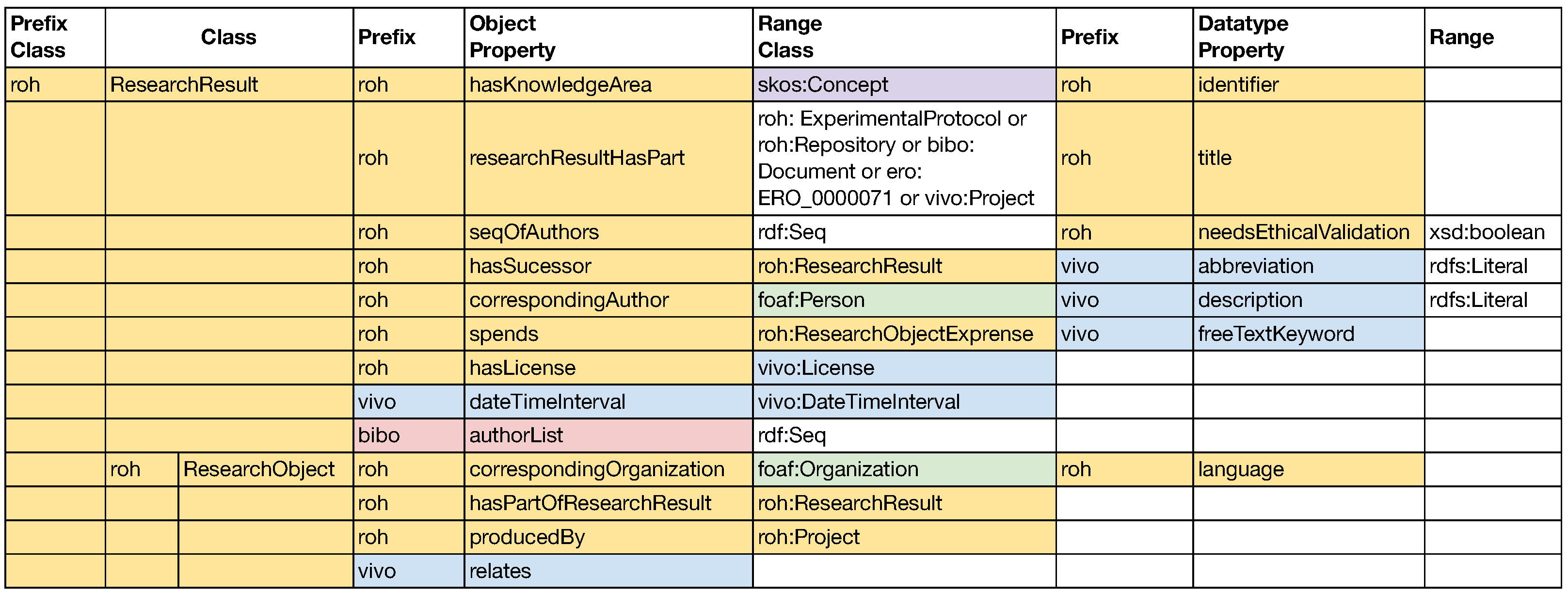Click the hasPartOfResearchResult cell
The height and width of the screenshot is (594, 1568).
click(590, 503)
